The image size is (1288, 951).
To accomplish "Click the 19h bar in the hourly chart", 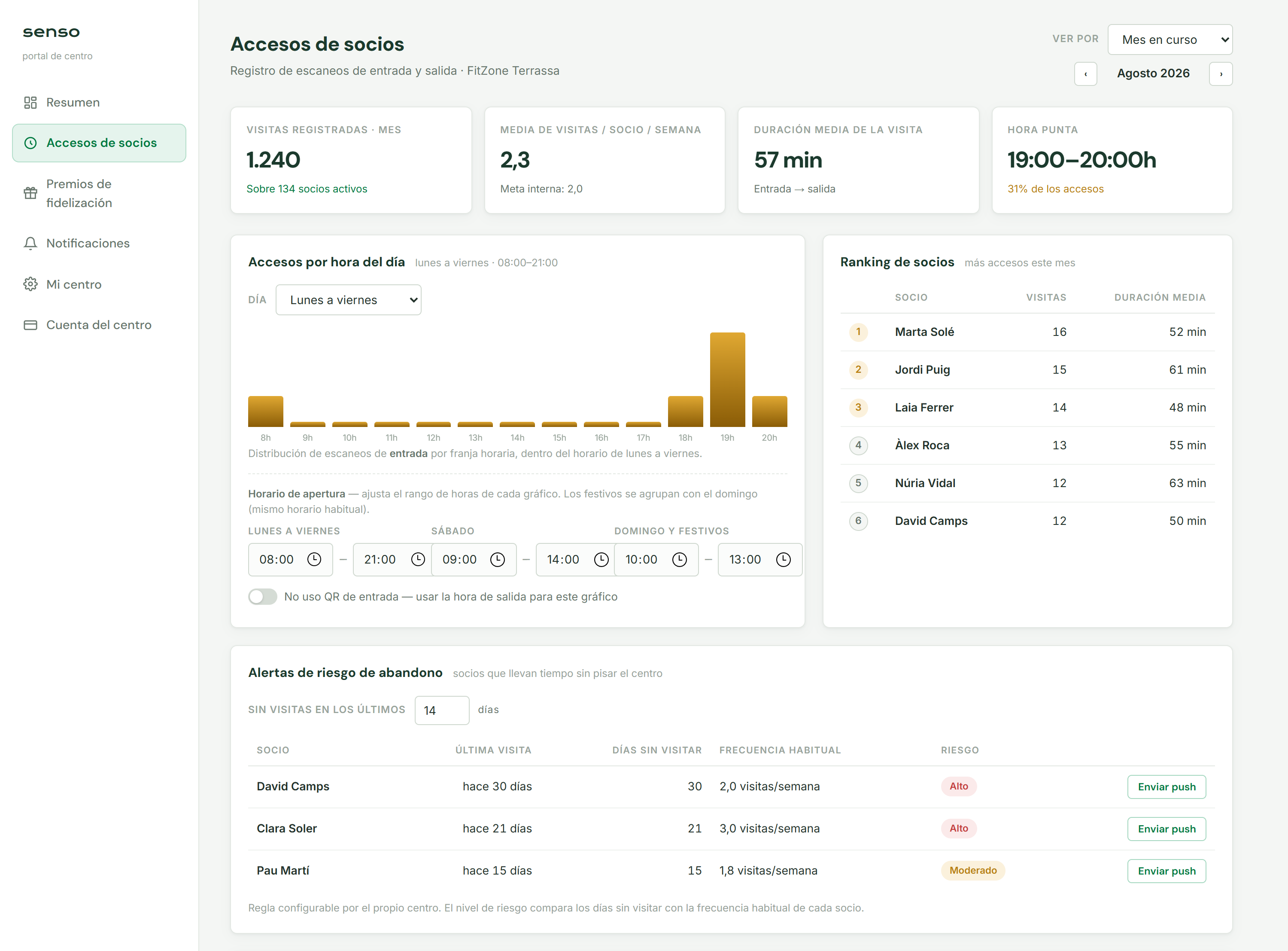I will point(727,379).
